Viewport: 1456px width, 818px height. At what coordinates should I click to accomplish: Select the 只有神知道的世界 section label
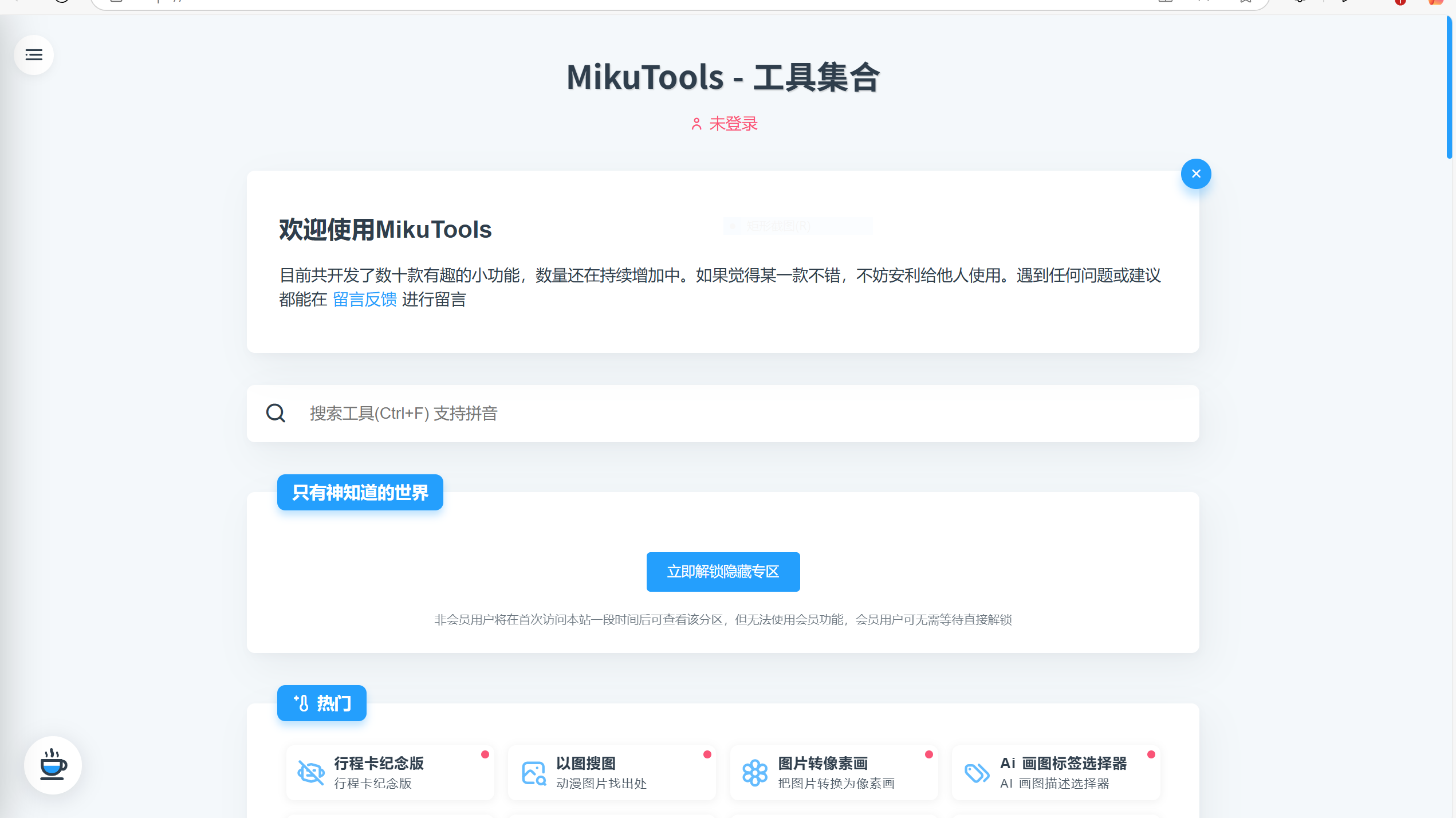[x=360, y=492]
